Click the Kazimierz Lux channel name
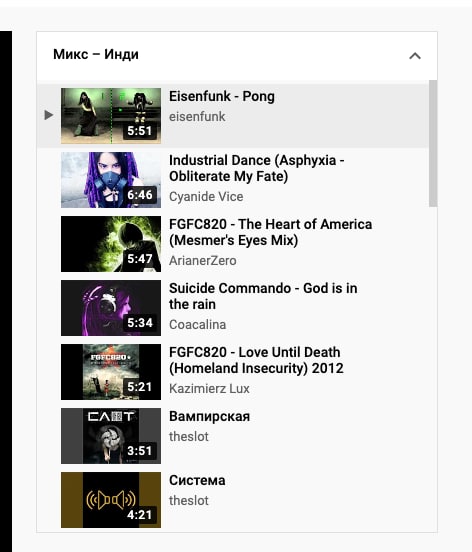The width and height of the screenshot is (472, 552). point(209,389)
